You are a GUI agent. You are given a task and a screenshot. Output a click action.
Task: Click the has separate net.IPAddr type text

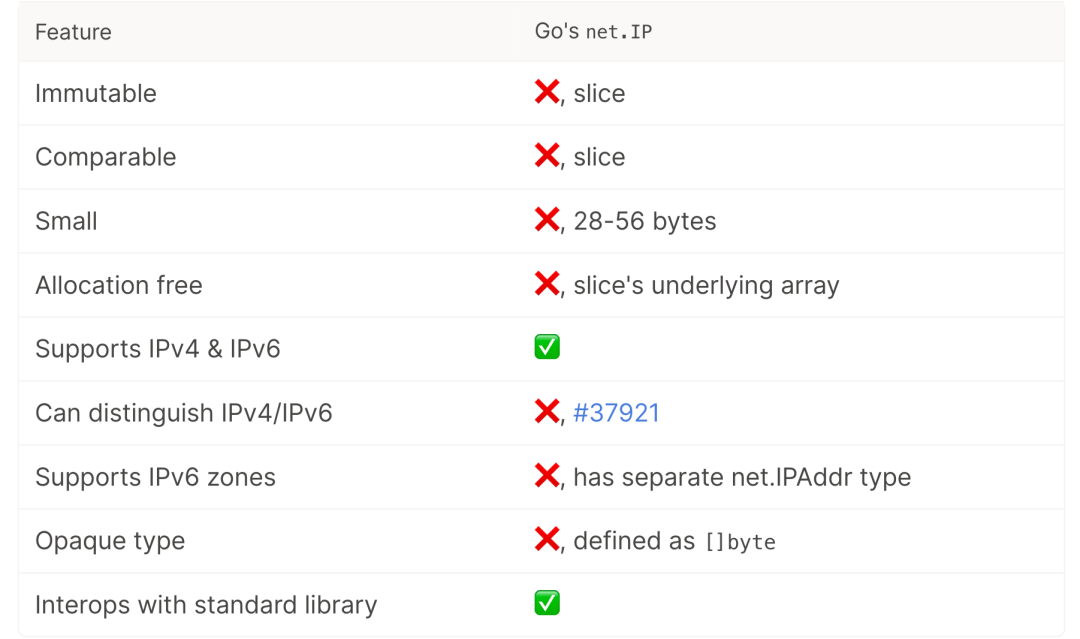click(742, 477)
